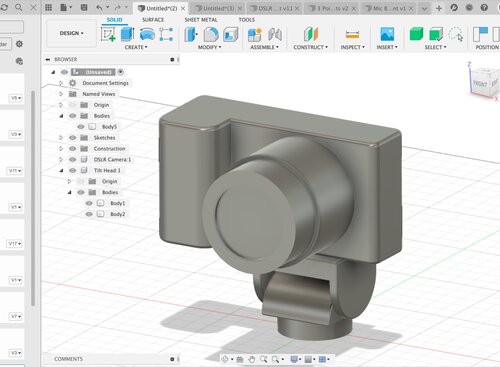Switch to the SURFACE tab
This screenshot has width=500, height=367.
click(x=153, y=20)
